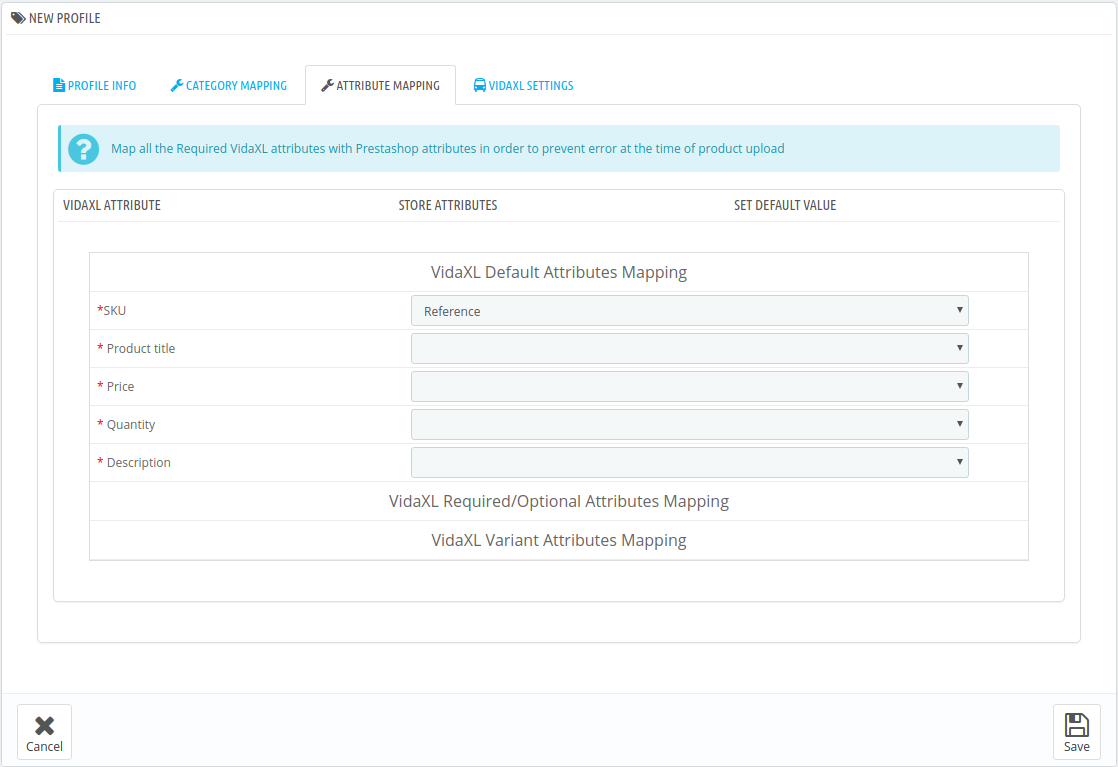Select the Attribute Mapping tab

coord(381,86)
